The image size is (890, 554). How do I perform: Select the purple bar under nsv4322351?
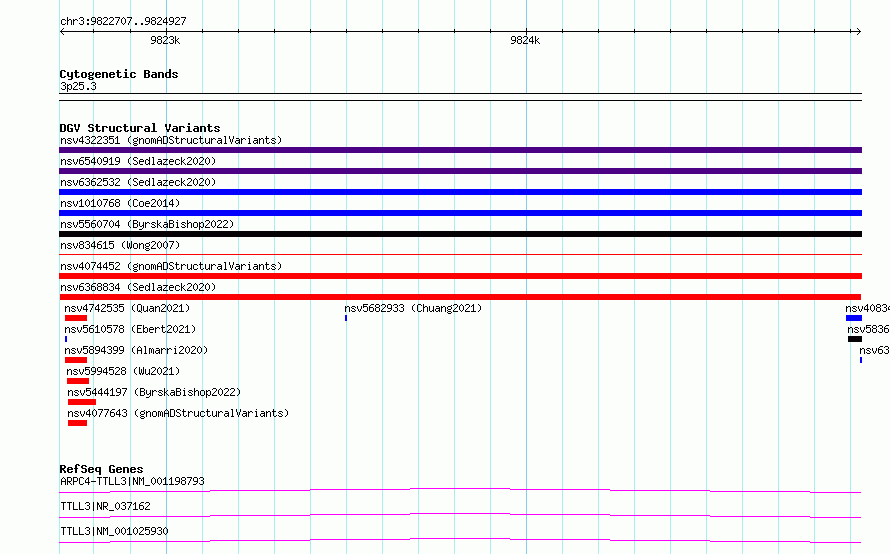click(460, 150)
